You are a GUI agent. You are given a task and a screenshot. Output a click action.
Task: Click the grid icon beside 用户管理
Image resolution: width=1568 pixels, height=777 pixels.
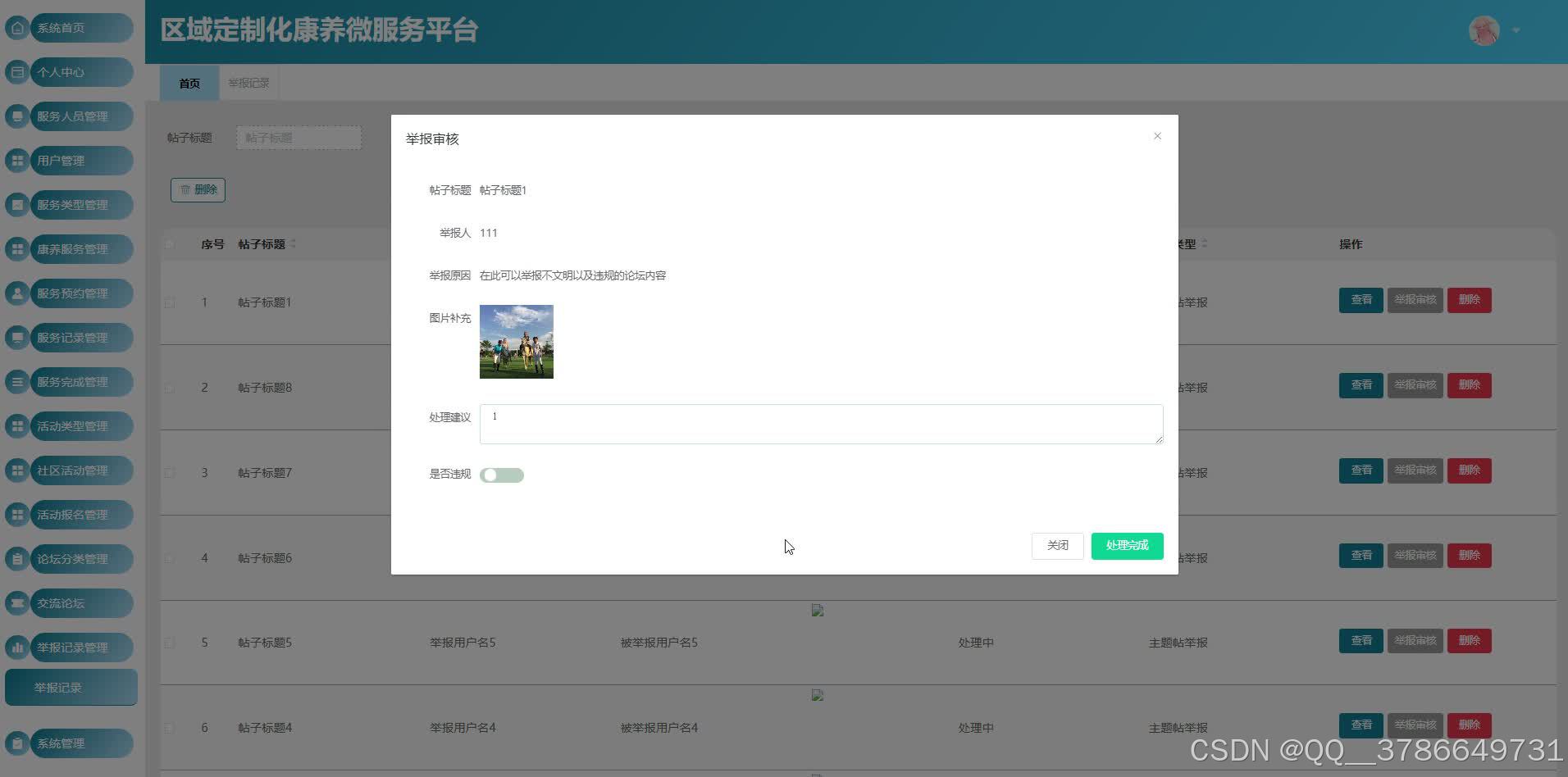pyautogui.click(x=17, y=161)
